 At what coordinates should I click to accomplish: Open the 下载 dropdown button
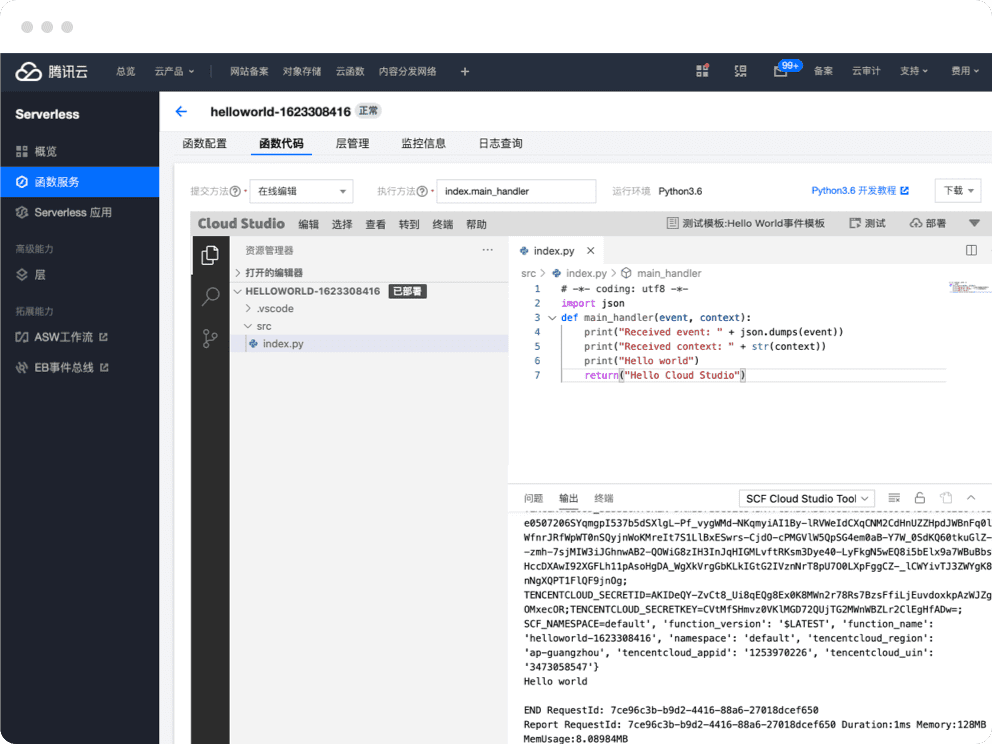(958, 190)
